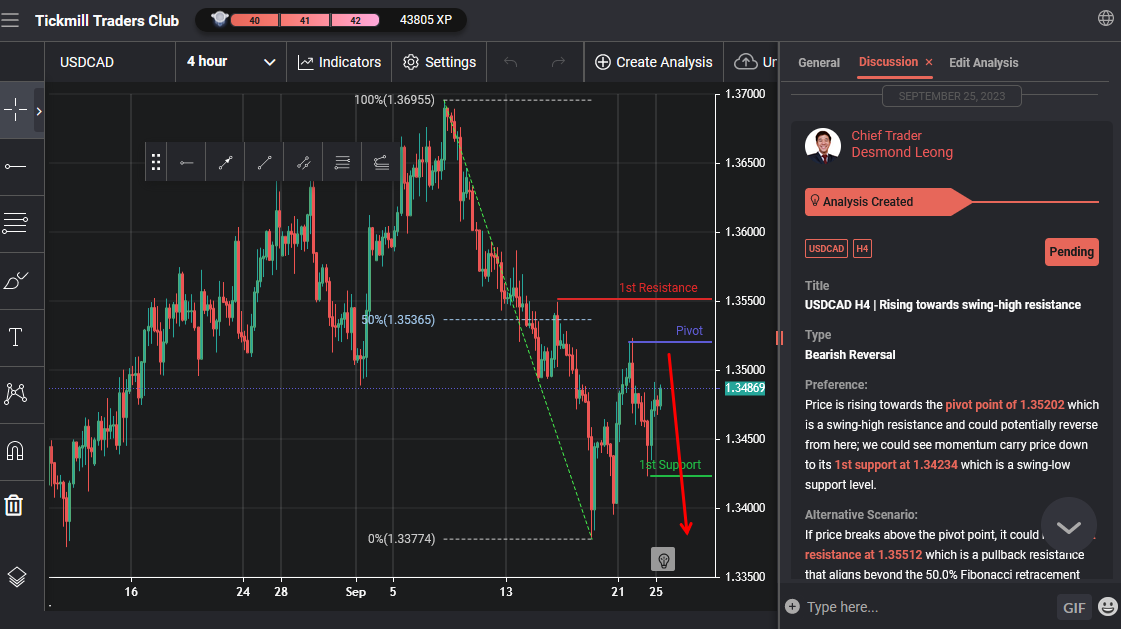The height and width of the screenshot is (629, 1121).
Task: Click the 50%(1.35365) Fibonacci label
Action: (397, 320)
